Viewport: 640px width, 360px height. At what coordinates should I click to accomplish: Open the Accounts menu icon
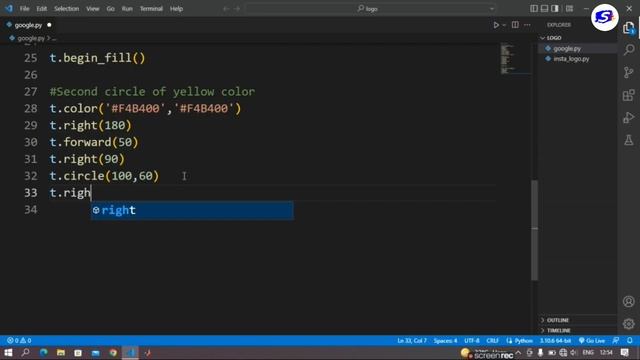pyautogui.click(x=629, y=301)
